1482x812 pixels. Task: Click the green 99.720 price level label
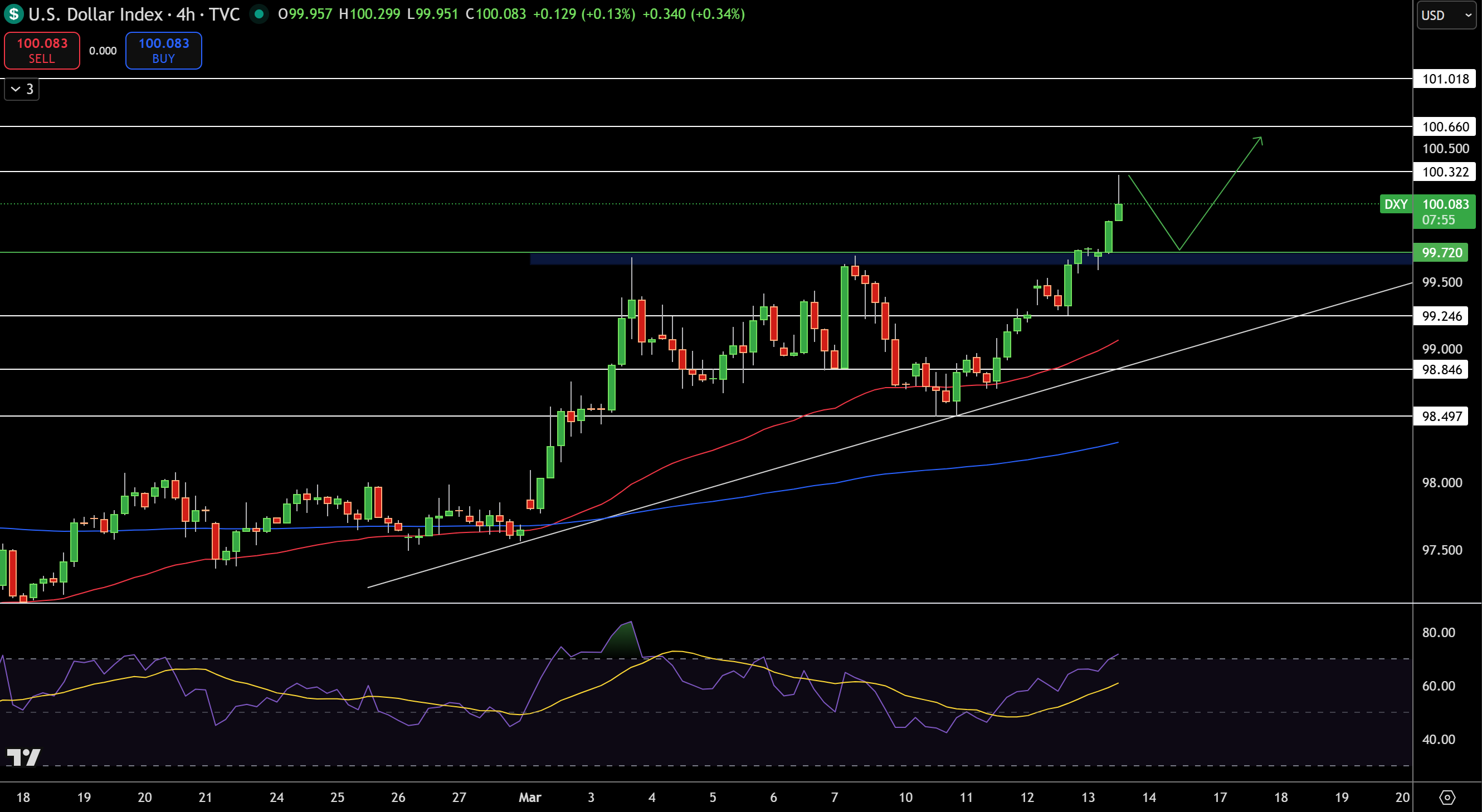(x=1441, y=252)
